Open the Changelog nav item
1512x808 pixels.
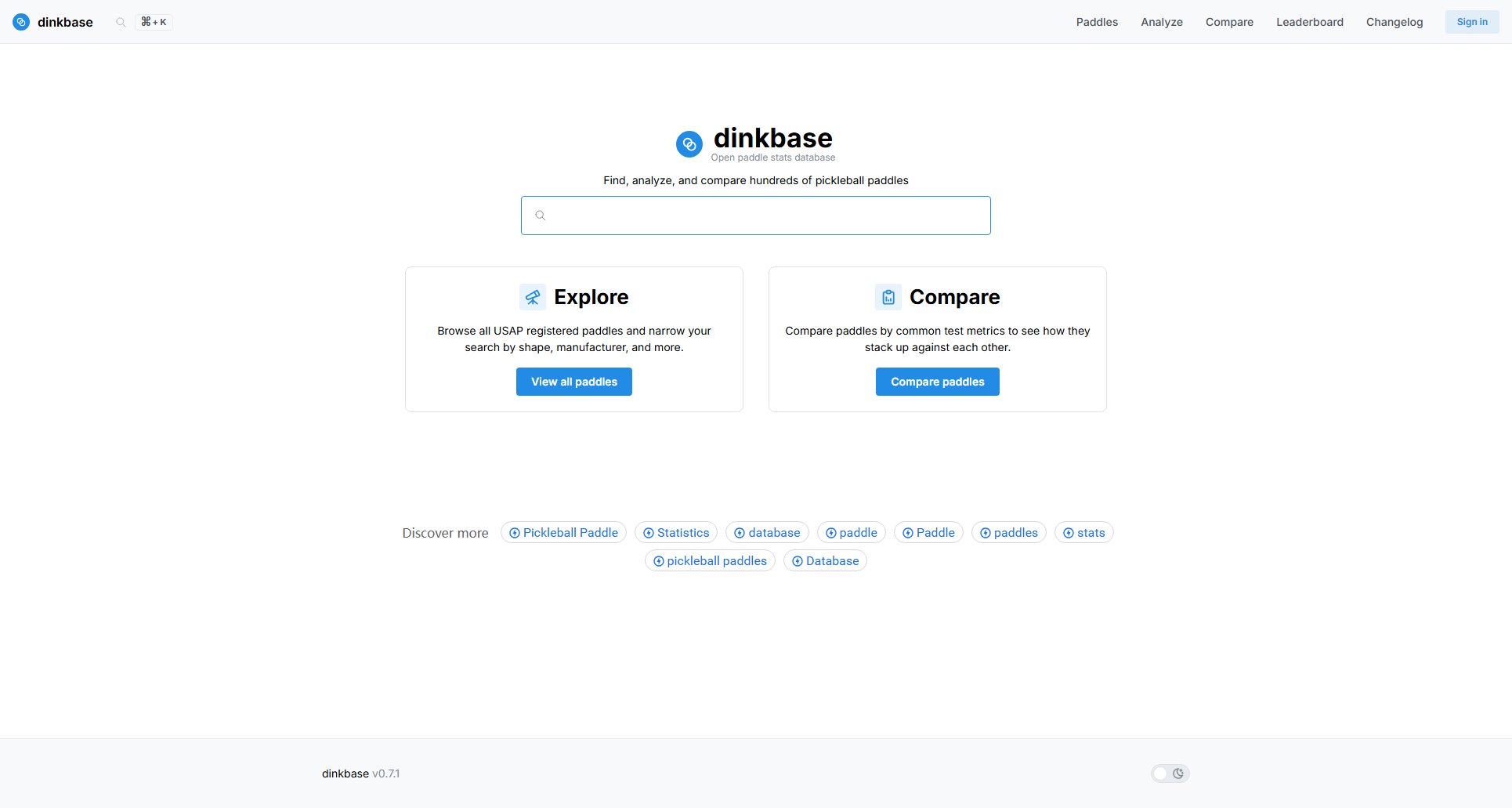[x=1394, y=22]
